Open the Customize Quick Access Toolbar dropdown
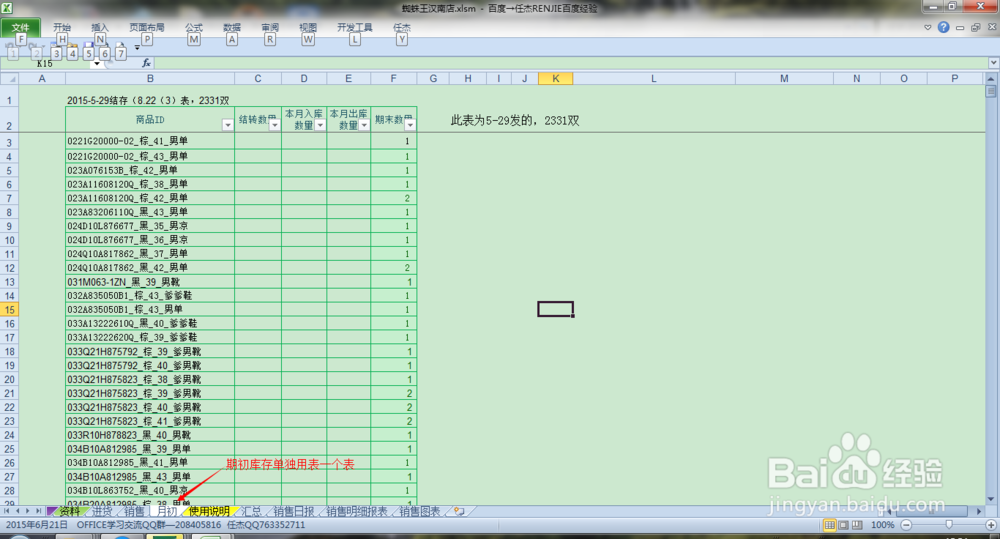1000x539 pixels. [137, 48]
